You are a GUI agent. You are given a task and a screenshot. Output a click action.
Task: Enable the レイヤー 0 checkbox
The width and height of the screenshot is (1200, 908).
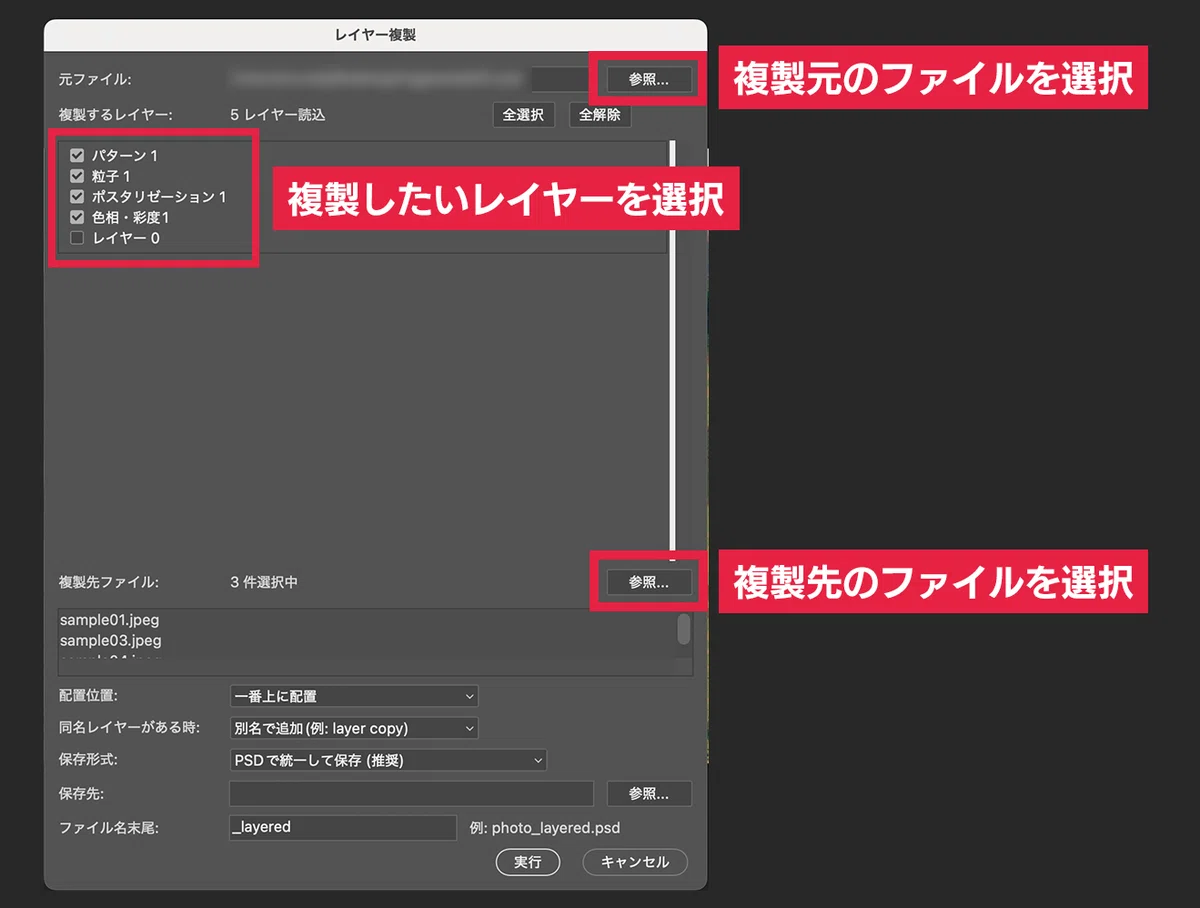pos(77,238)
